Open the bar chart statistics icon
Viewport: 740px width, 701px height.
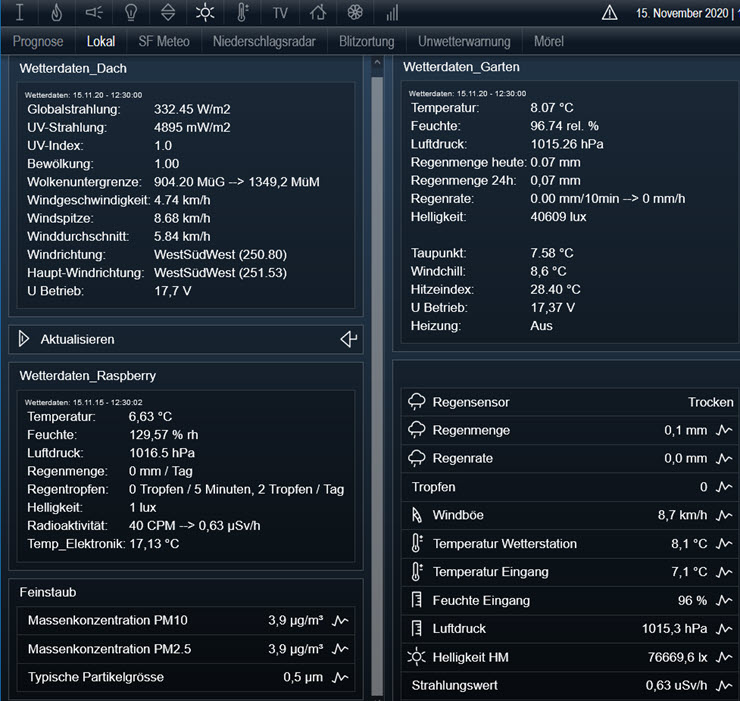pyautogui.click(x=392, y=13)
